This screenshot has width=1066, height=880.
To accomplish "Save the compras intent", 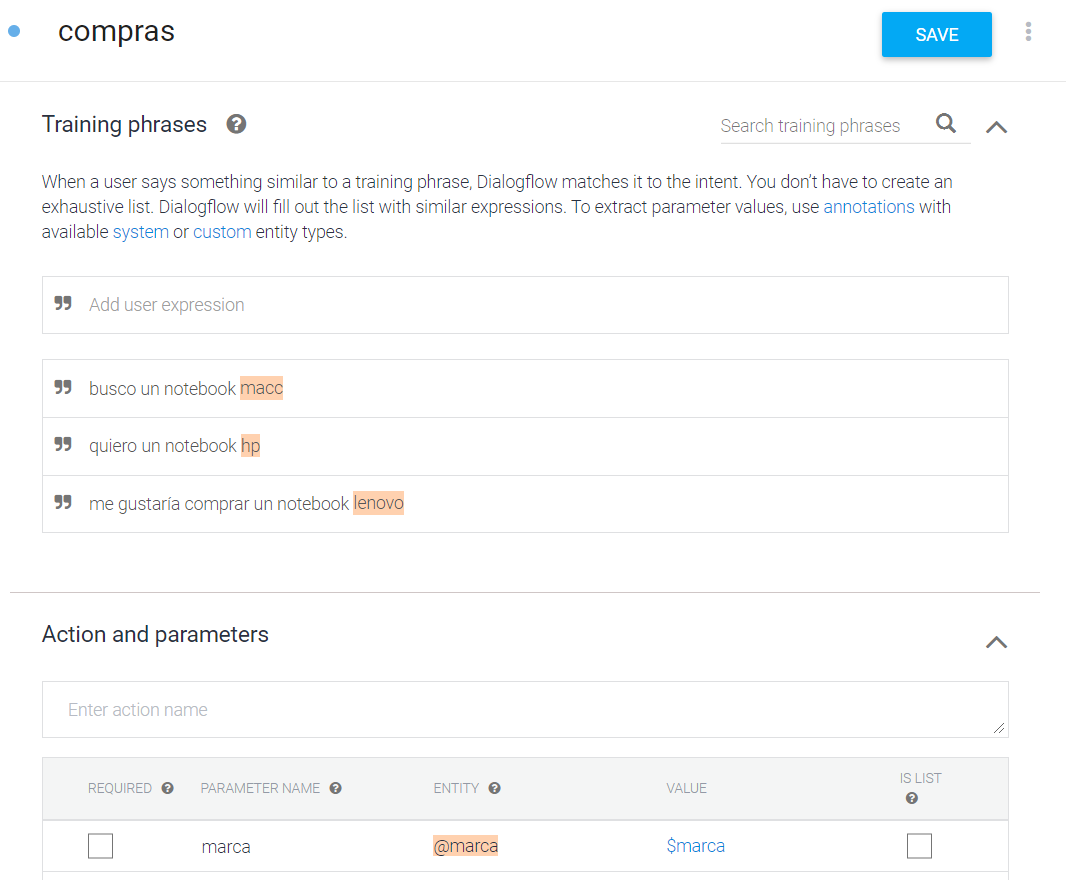I will click(x=936, y=35).
